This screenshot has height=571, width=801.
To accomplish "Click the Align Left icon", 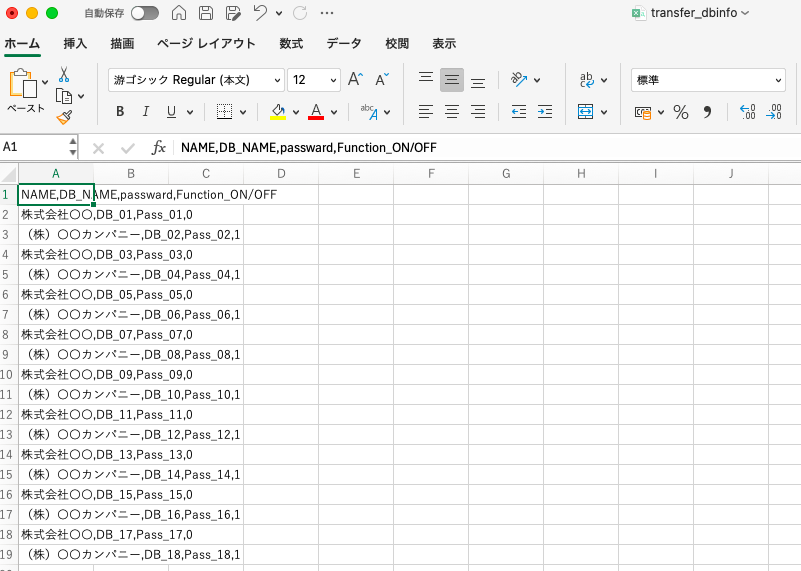I will [x=426, y=111].
